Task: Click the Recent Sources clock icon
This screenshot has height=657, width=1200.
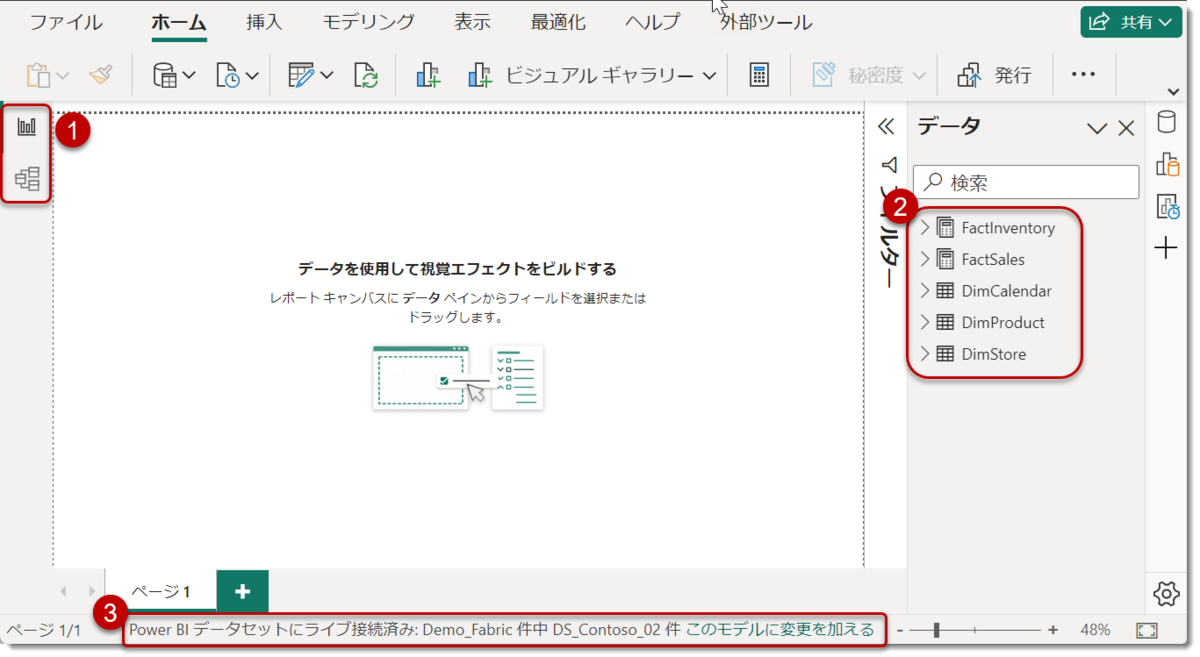Action: point(228,75)
